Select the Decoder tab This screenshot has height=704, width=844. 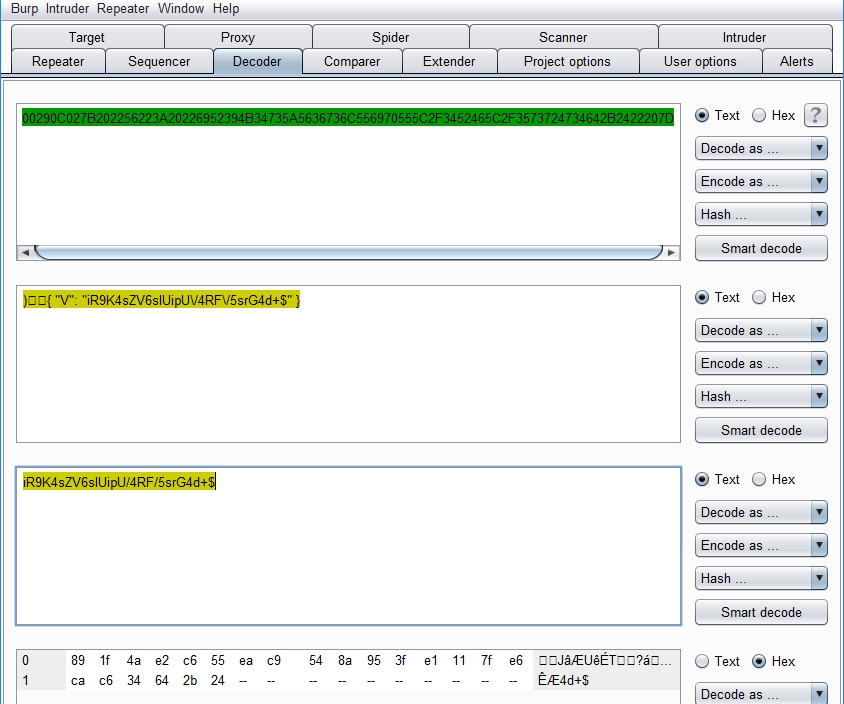click(x=257, y=61)
